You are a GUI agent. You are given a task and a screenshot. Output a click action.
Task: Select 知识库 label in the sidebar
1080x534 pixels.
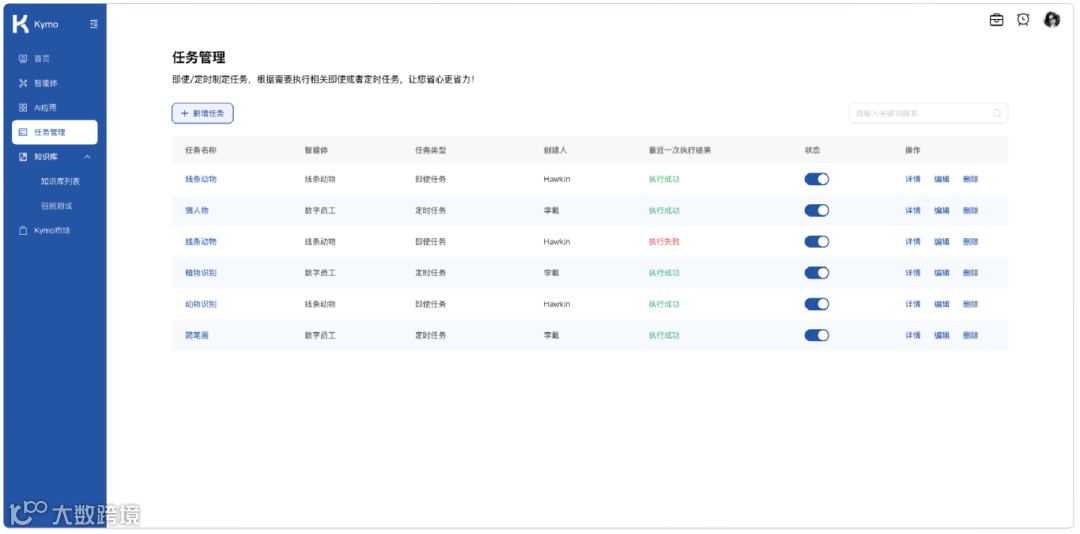[45, 157]
